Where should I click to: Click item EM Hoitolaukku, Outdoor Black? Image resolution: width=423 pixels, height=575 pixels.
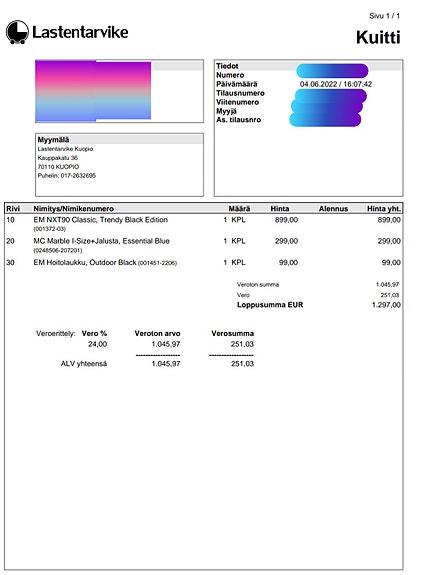[x=85, y=262]
